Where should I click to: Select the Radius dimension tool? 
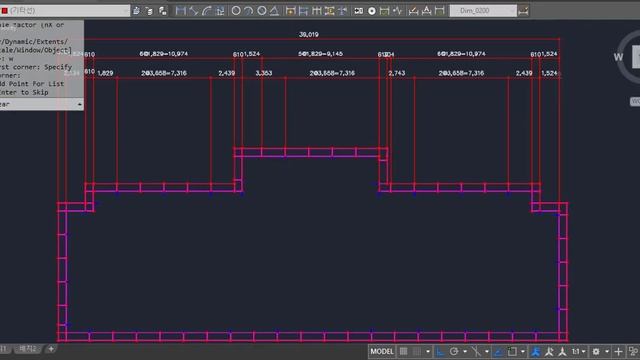(236, 11)
